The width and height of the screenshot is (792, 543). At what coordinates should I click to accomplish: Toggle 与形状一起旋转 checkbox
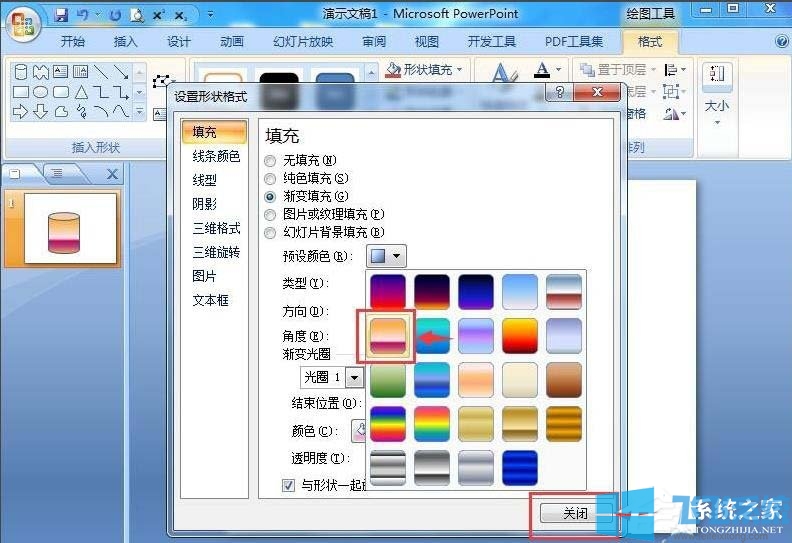tap(289, 486)
